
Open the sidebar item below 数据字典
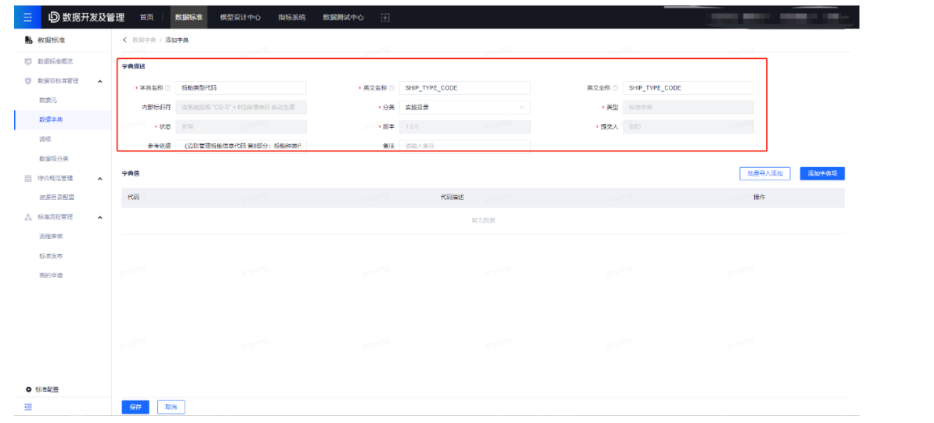[45, 139]
